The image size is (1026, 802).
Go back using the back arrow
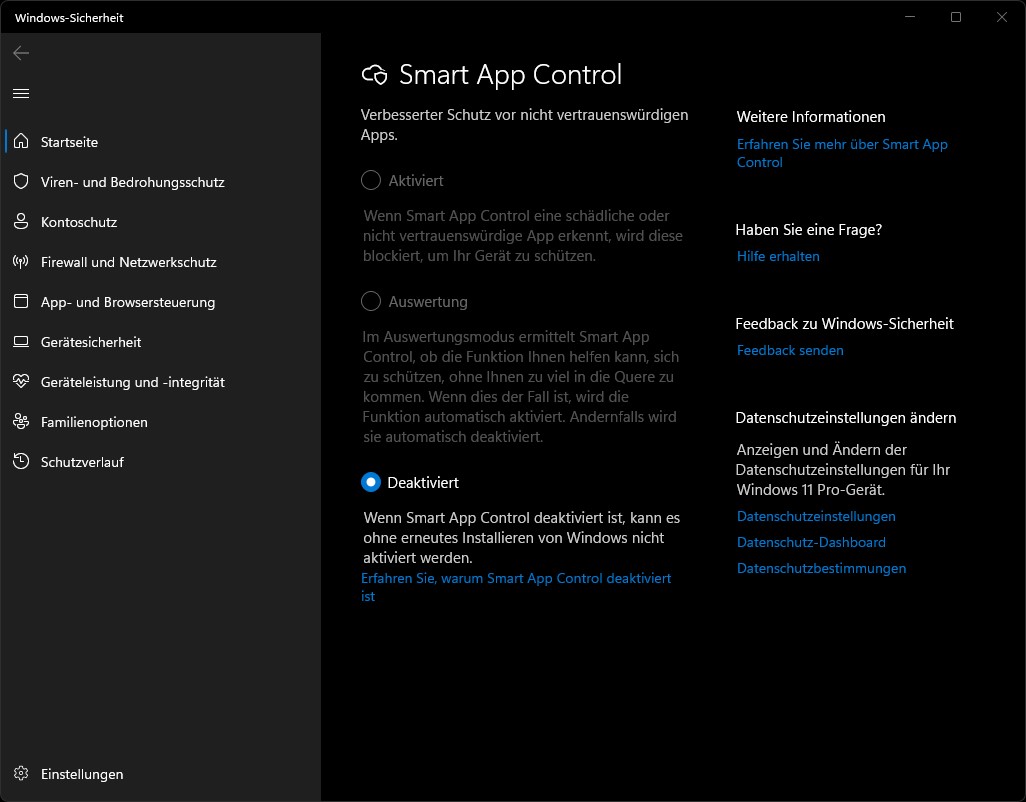click(x=21, y=53)
